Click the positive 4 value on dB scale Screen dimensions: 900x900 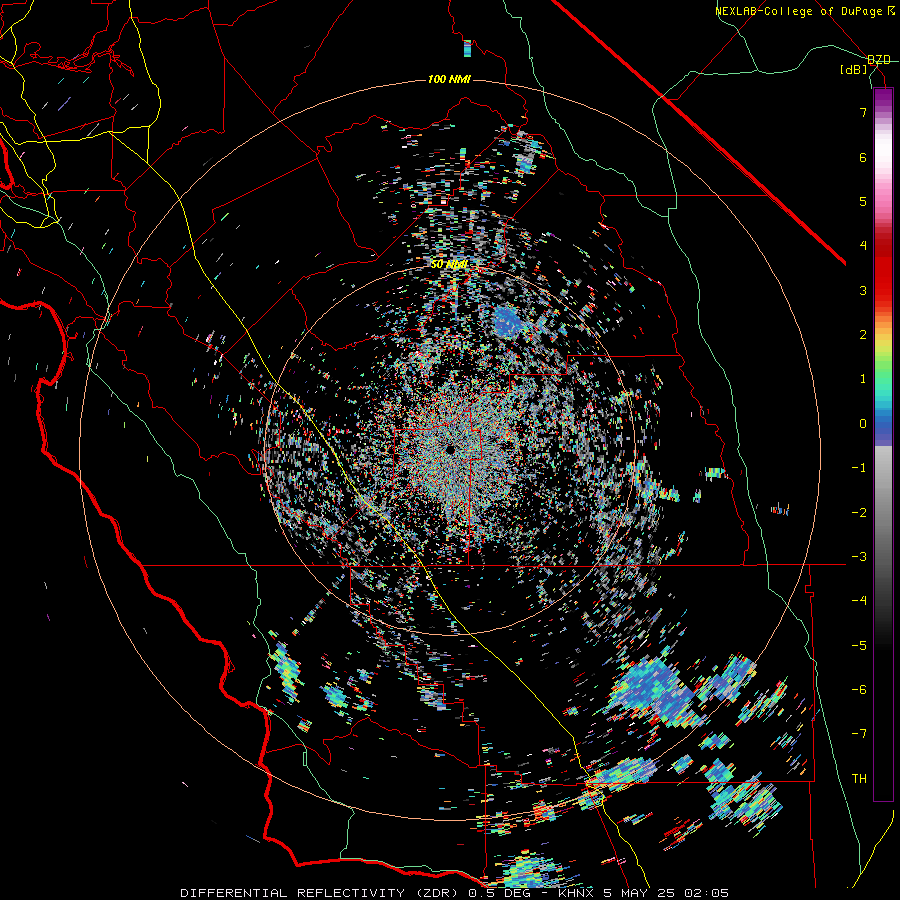coord(863,246)
